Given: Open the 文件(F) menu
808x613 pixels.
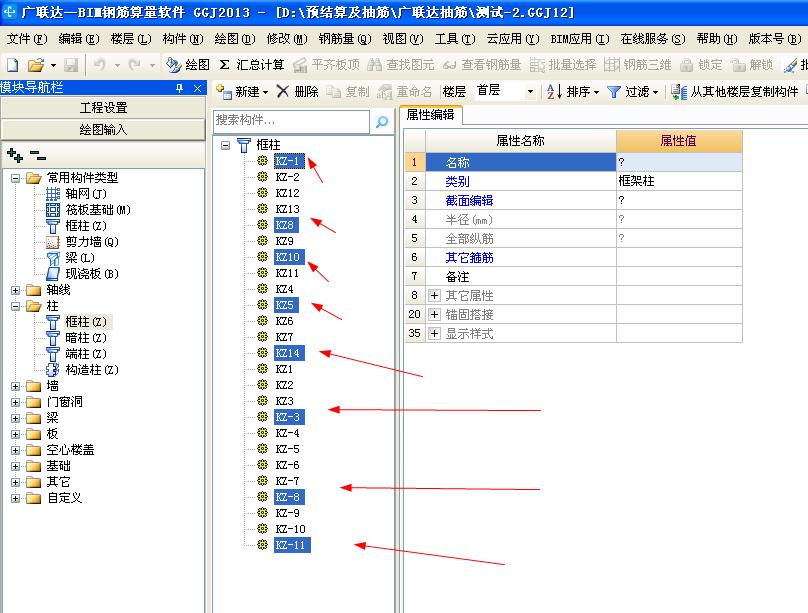Looking at the screenshot, I should (x=27, y=39).
